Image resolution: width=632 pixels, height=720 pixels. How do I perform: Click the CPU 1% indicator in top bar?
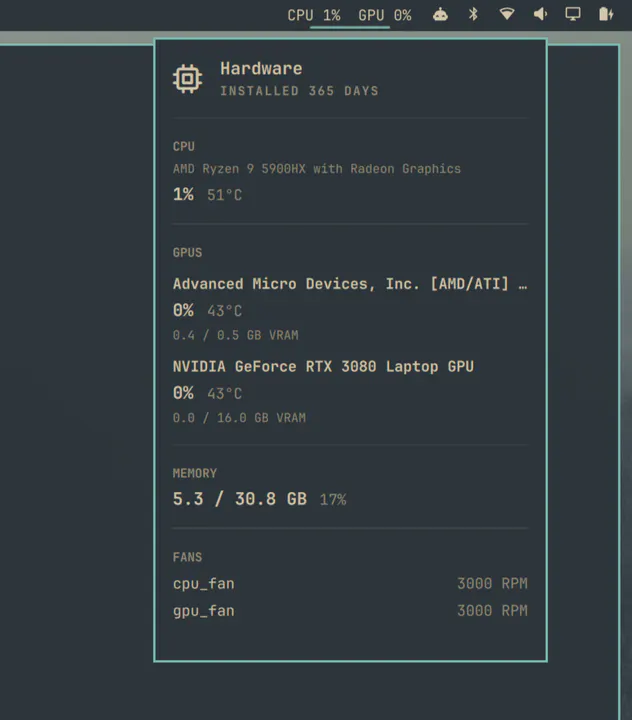(x=314, y=15)
